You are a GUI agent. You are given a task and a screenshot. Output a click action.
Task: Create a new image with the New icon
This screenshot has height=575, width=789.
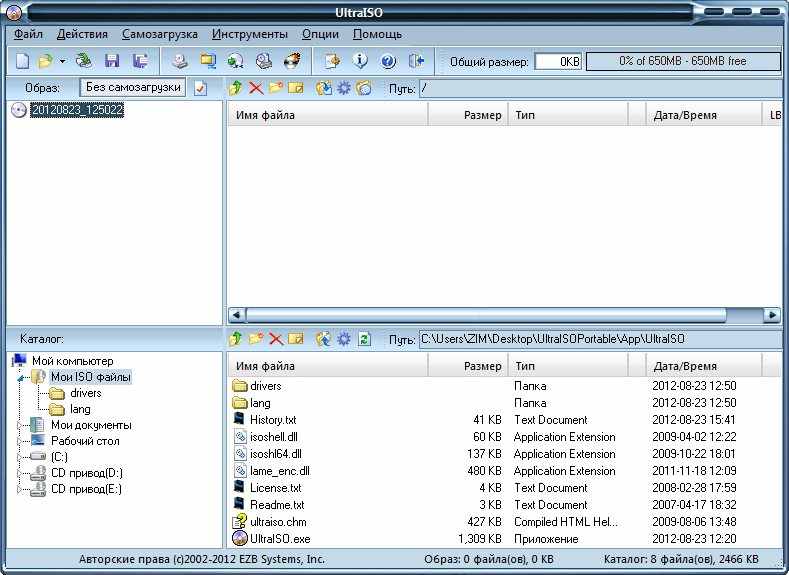(22, 61)
